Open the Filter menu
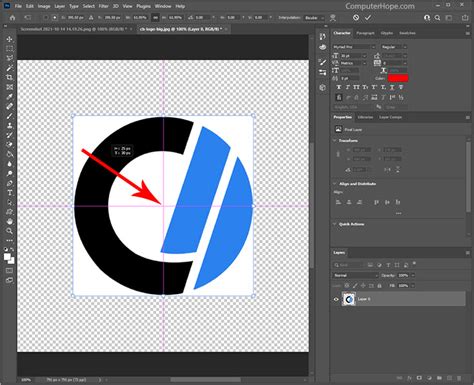 pos(104,6)
